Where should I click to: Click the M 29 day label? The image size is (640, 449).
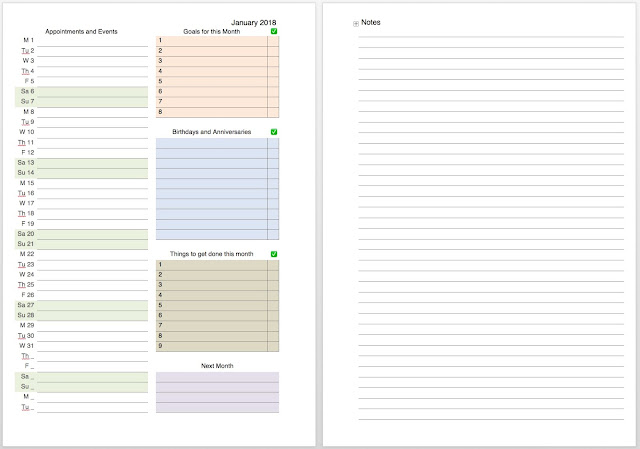point(27,325)
